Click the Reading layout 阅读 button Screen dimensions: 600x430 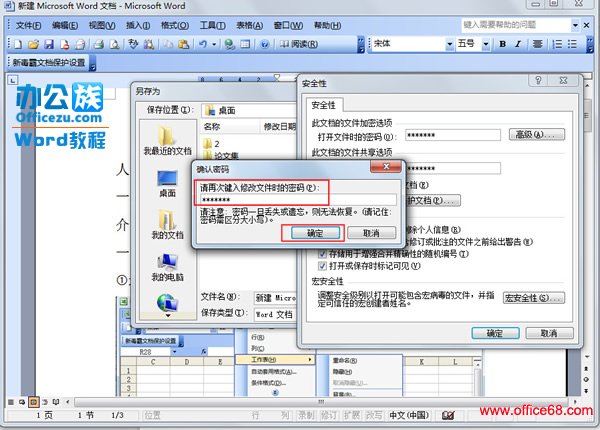[x=299, y=44]
